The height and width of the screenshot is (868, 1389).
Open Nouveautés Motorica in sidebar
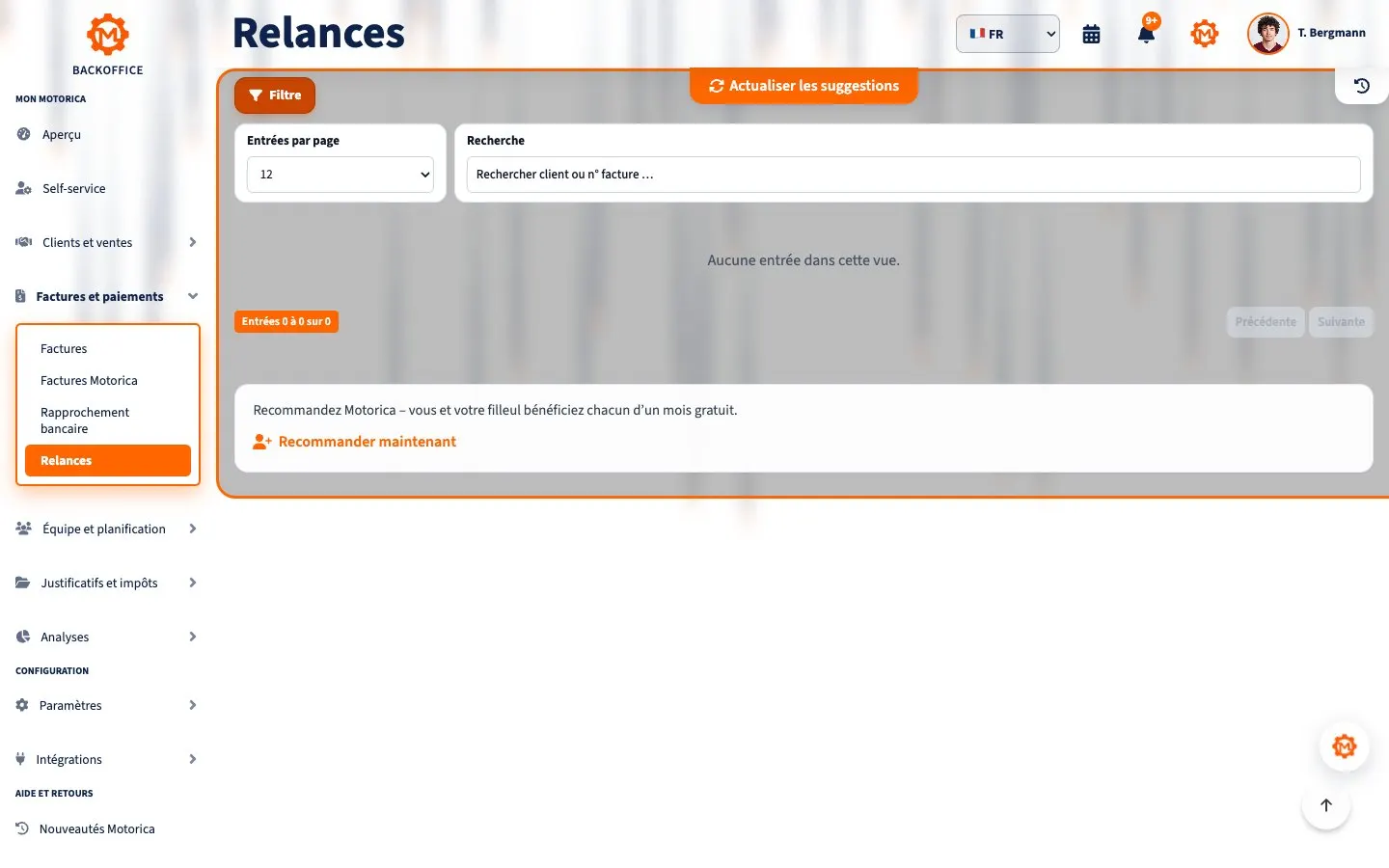coord(97,828)
